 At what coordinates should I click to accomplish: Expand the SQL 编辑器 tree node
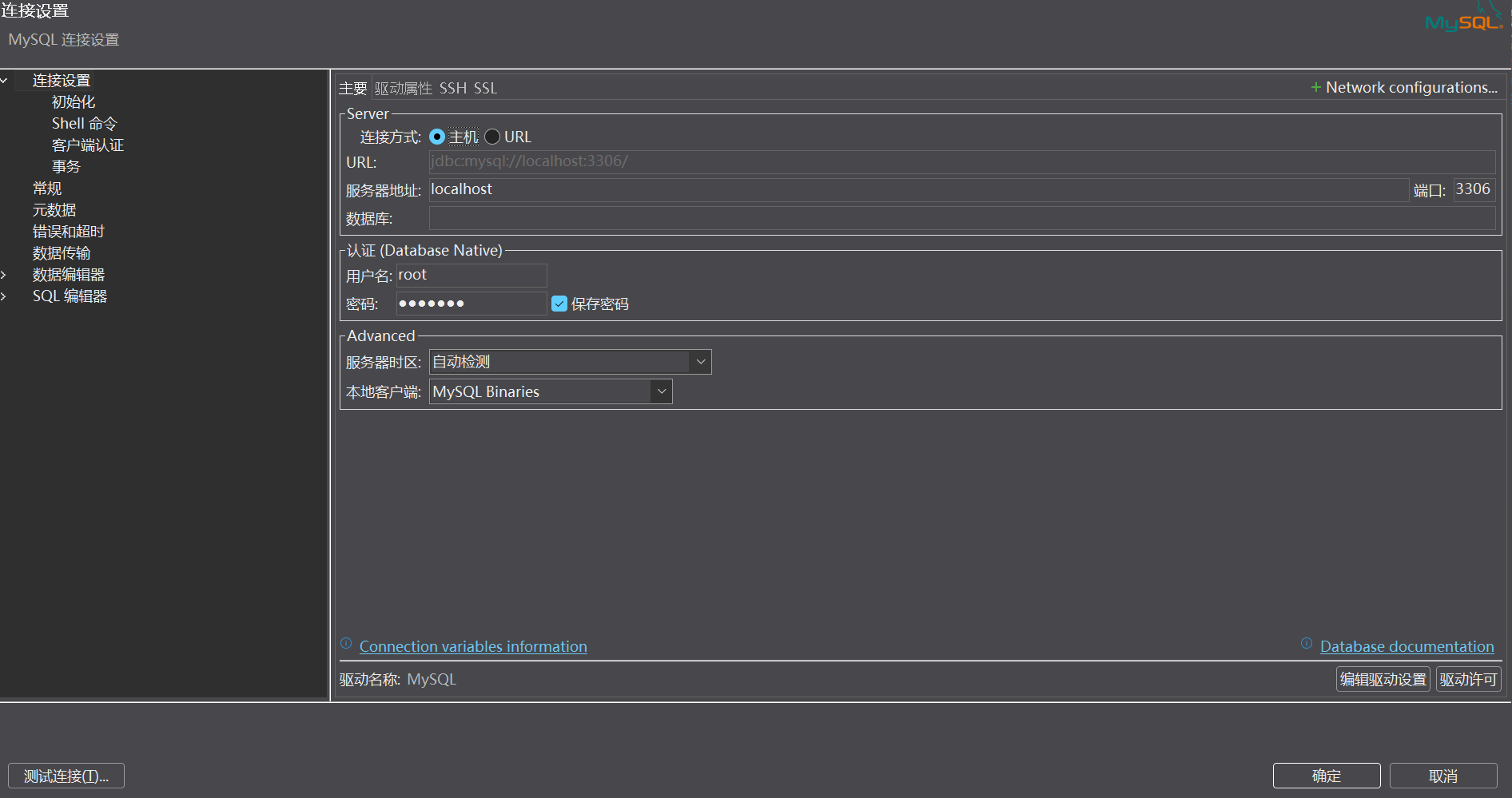pos(4,296)
